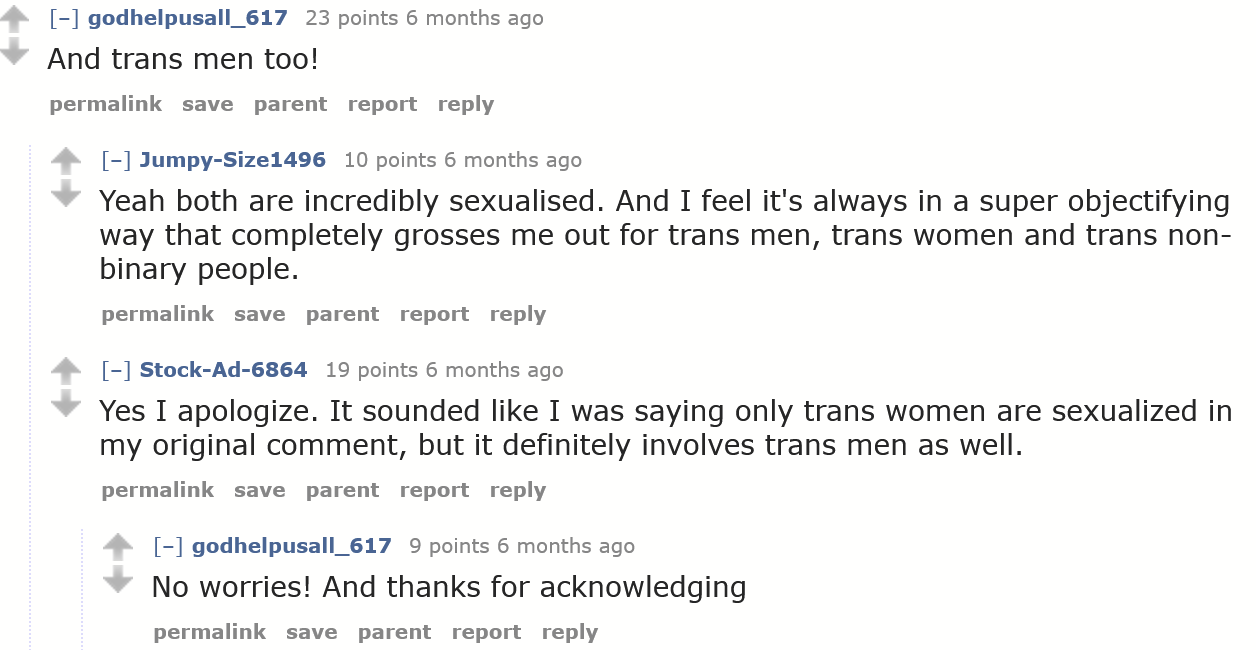The width and height of the screenshot is (1256, 650).
Task: Go to parent of Stock-Ad-6864's comment
Action: point(342,490)
